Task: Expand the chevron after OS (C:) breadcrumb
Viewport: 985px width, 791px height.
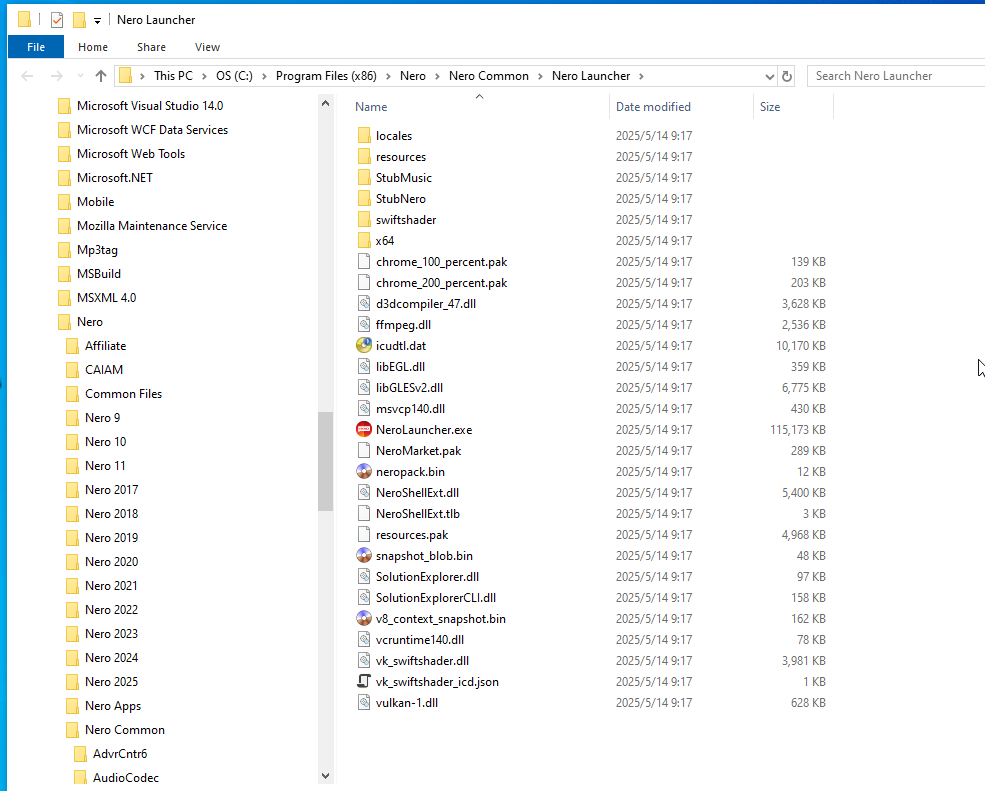Action: pyautogui.click(x=264, y=76)
